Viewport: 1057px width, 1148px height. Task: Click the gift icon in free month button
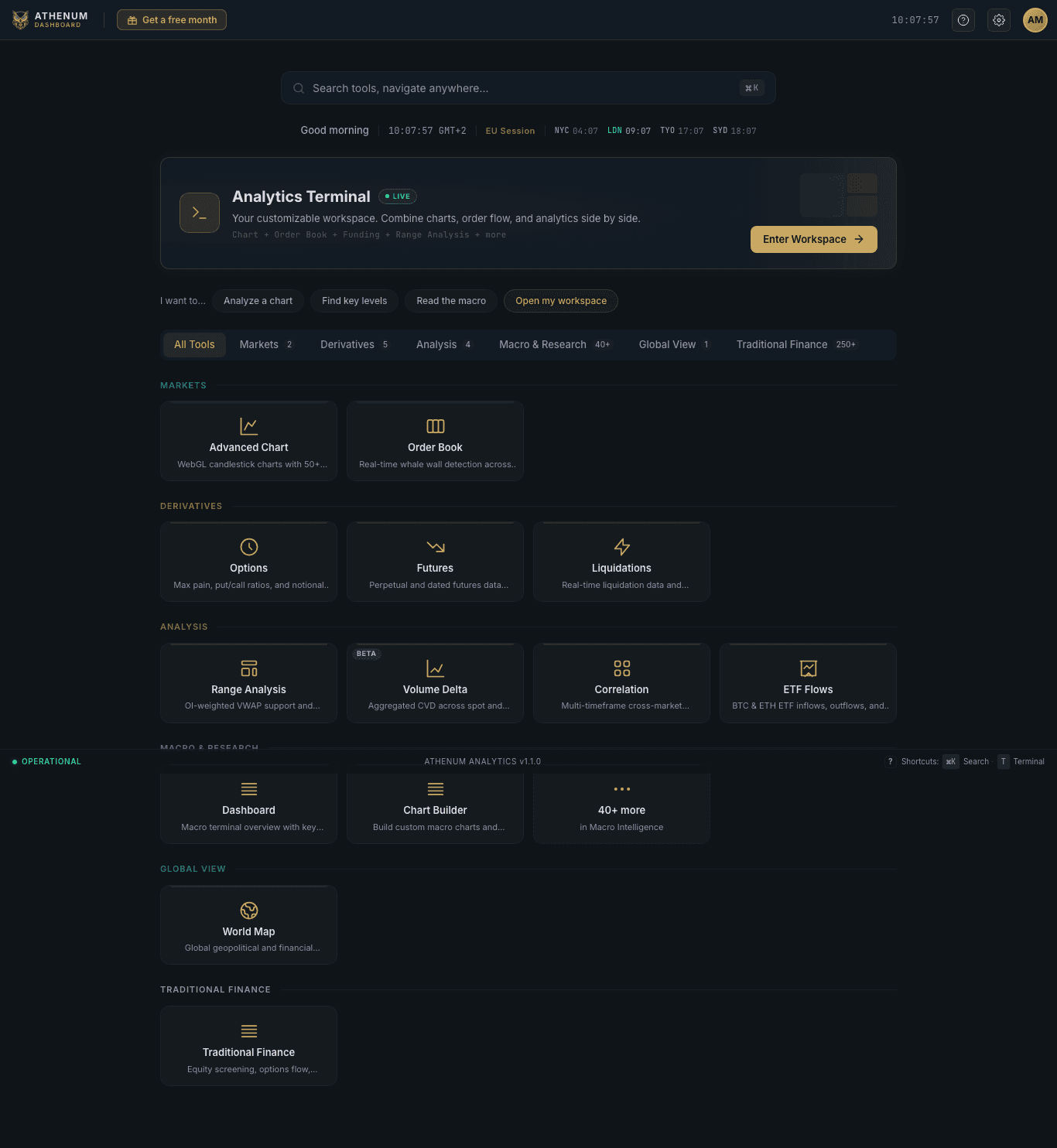click(132, 20)
